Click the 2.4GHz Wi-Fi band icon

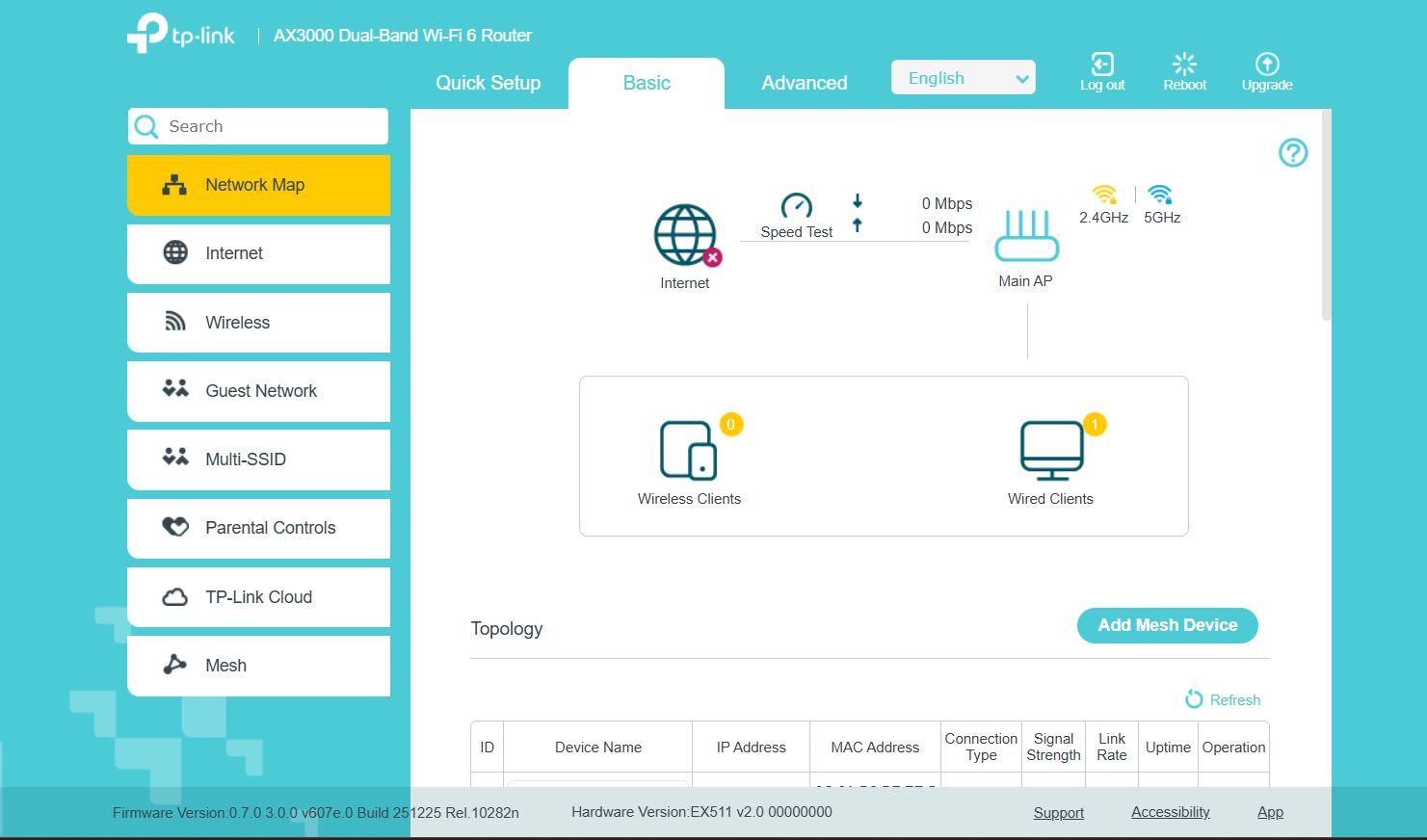coord(1103,196)
